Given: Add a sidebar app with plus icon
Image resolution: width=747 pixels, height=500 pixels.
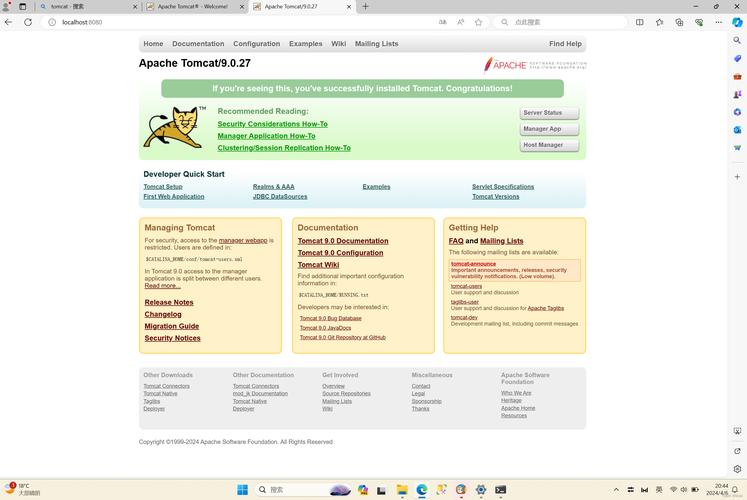Looking at the screenshot, I should [737, 177].
